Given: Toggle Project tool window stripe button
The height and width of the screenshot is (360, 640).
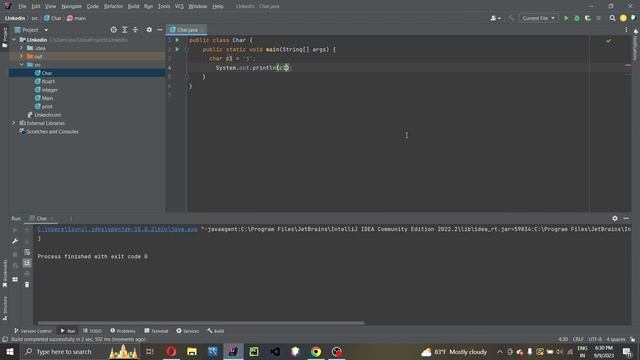Looking at the screenshot, I should [x=4, y=38].
